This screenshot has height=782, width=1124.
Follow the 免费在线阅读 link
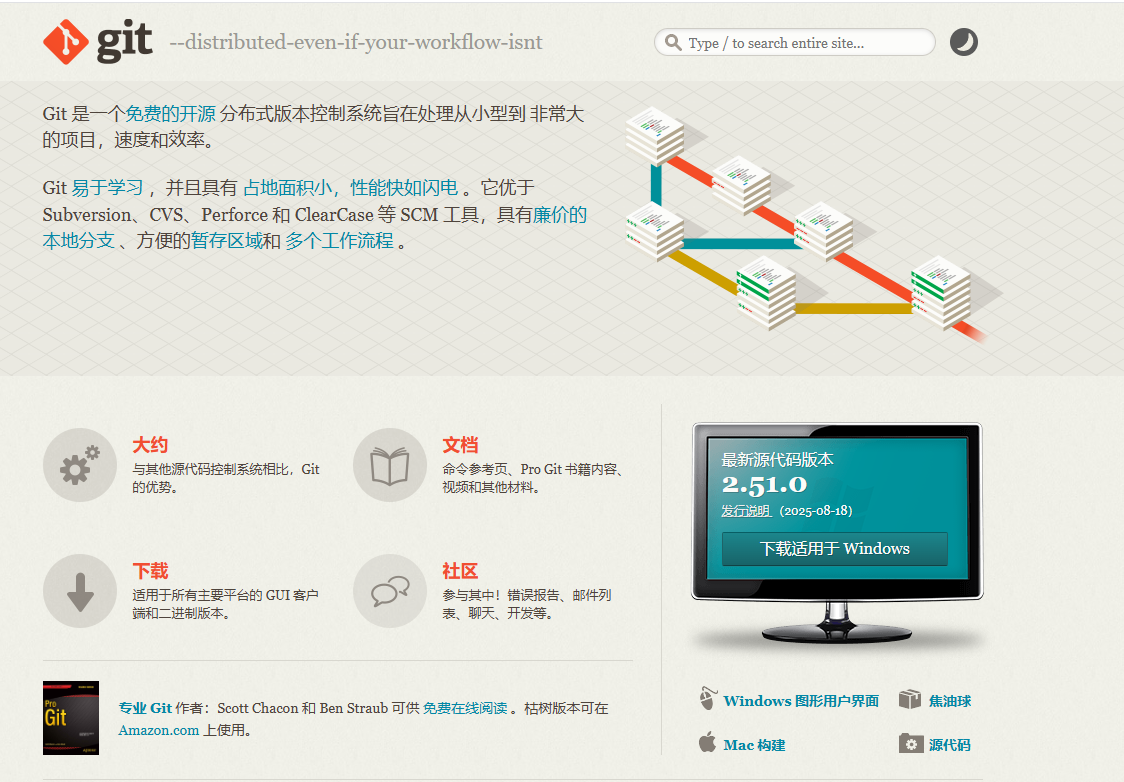465,708
